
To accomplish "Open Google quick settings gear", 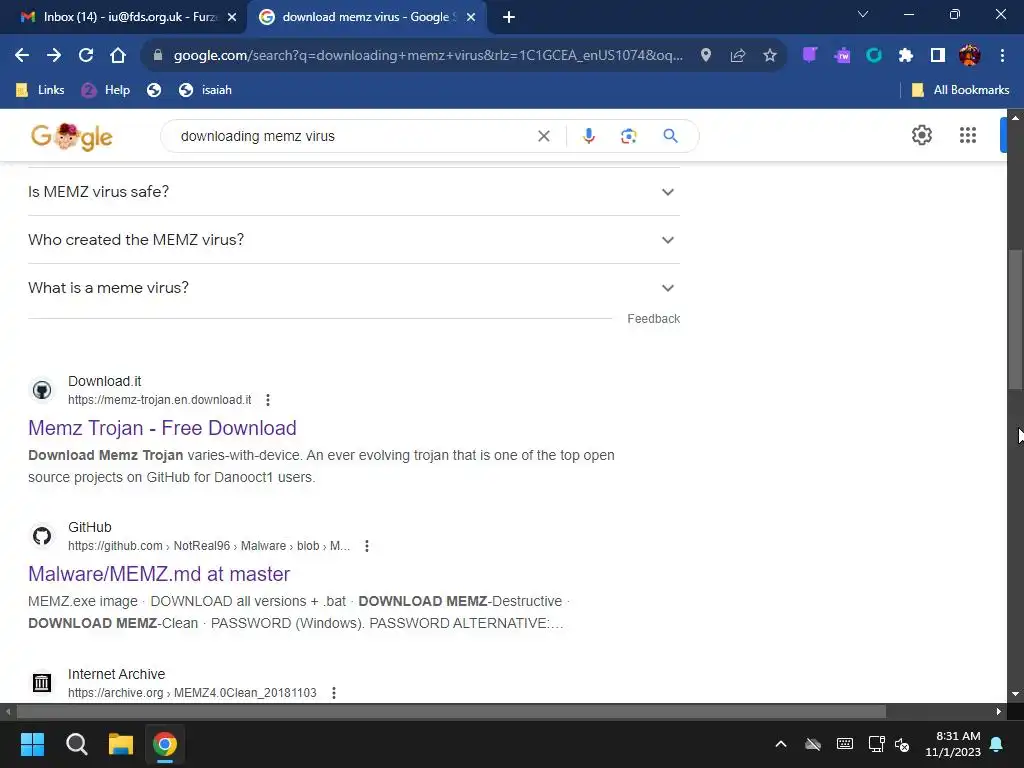I will [x=921, y=135].
